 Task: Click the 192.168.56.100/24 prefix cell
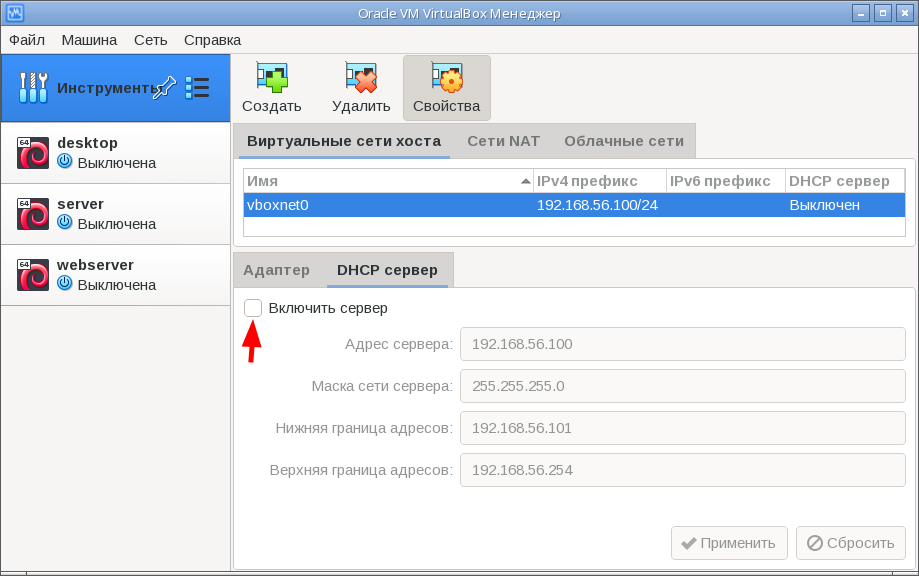597,205
